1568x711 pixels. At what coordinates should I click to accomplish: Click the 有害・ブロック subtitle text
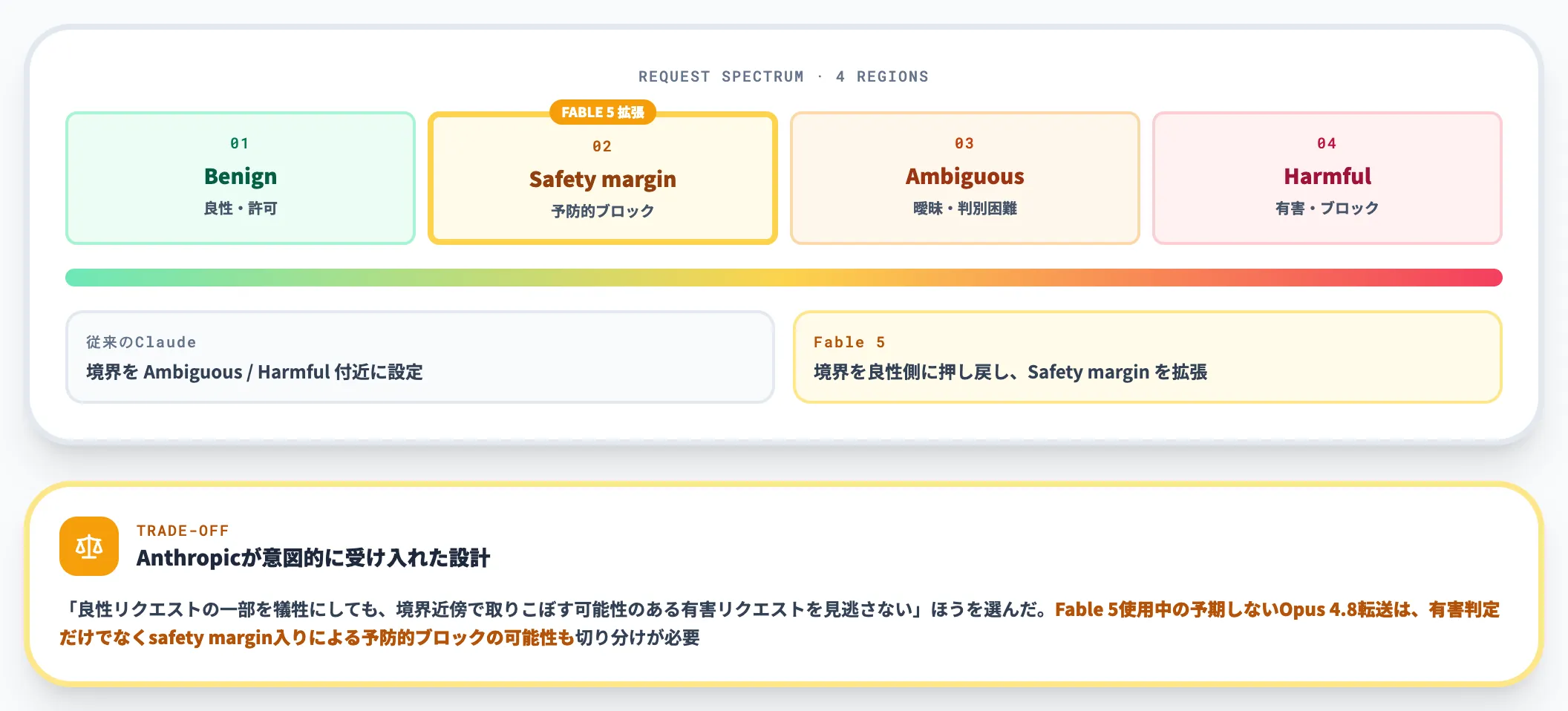[x=1327, y=209]
